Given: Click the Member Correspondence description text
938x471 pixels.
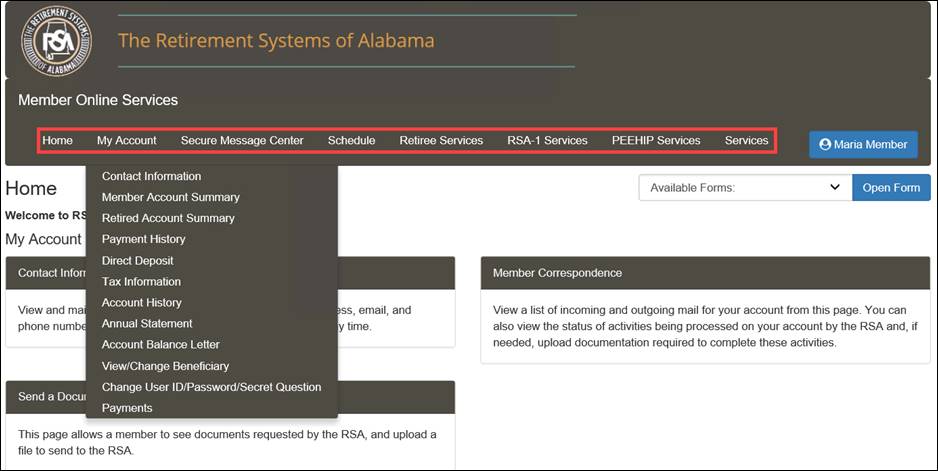Looking at the screenshot, I should click(x=705, y=326).
